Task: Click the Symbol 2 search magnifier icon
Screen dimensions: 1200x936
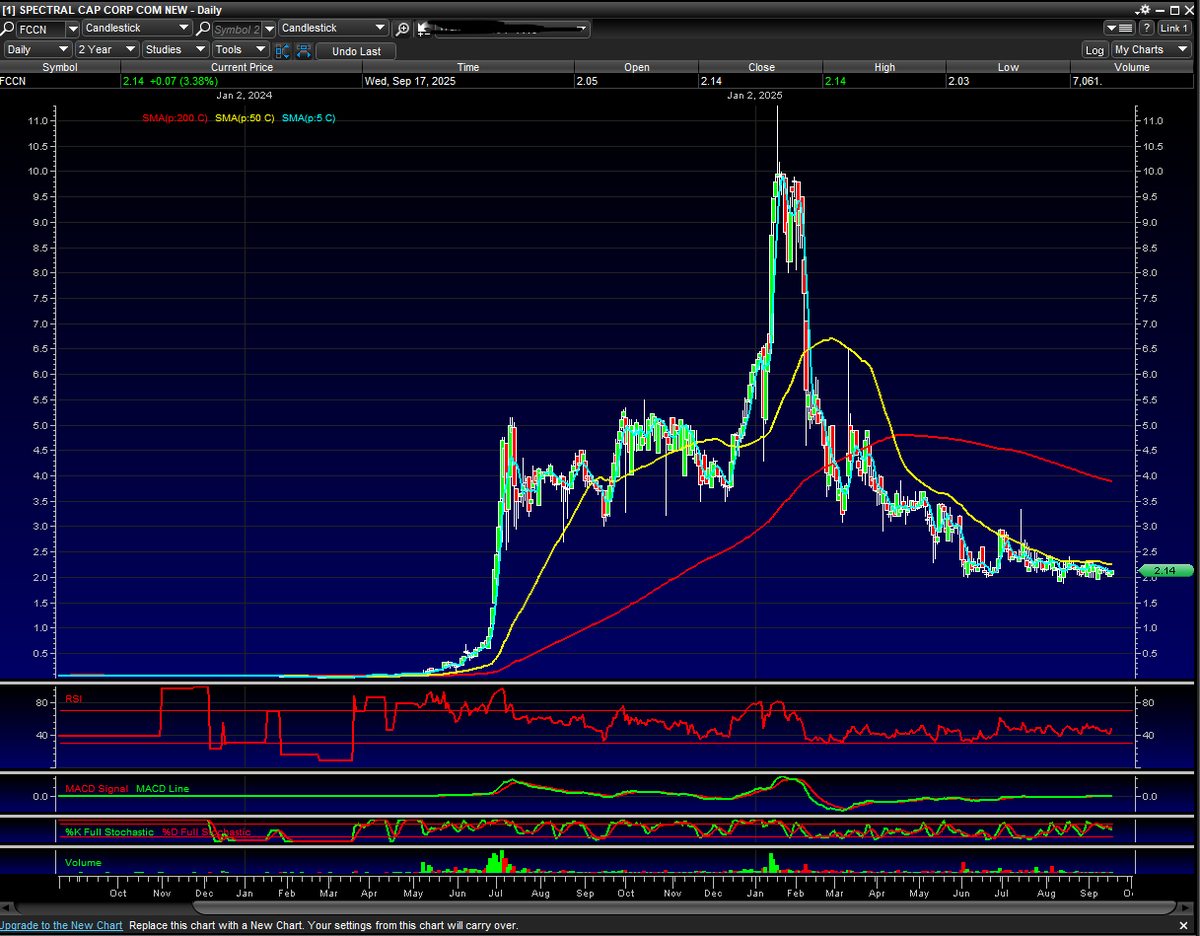Action: [204, 29]
